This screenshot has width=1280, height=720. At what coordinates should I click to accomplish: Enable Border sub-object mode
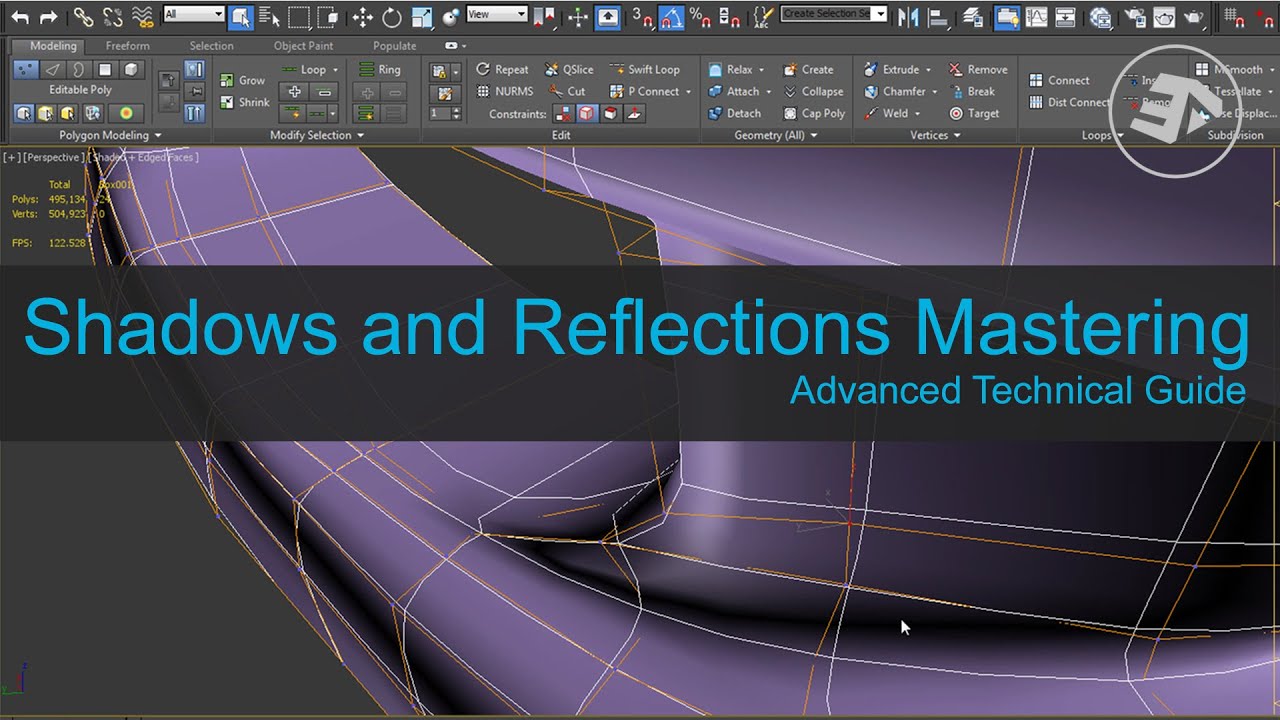[79, 69]
